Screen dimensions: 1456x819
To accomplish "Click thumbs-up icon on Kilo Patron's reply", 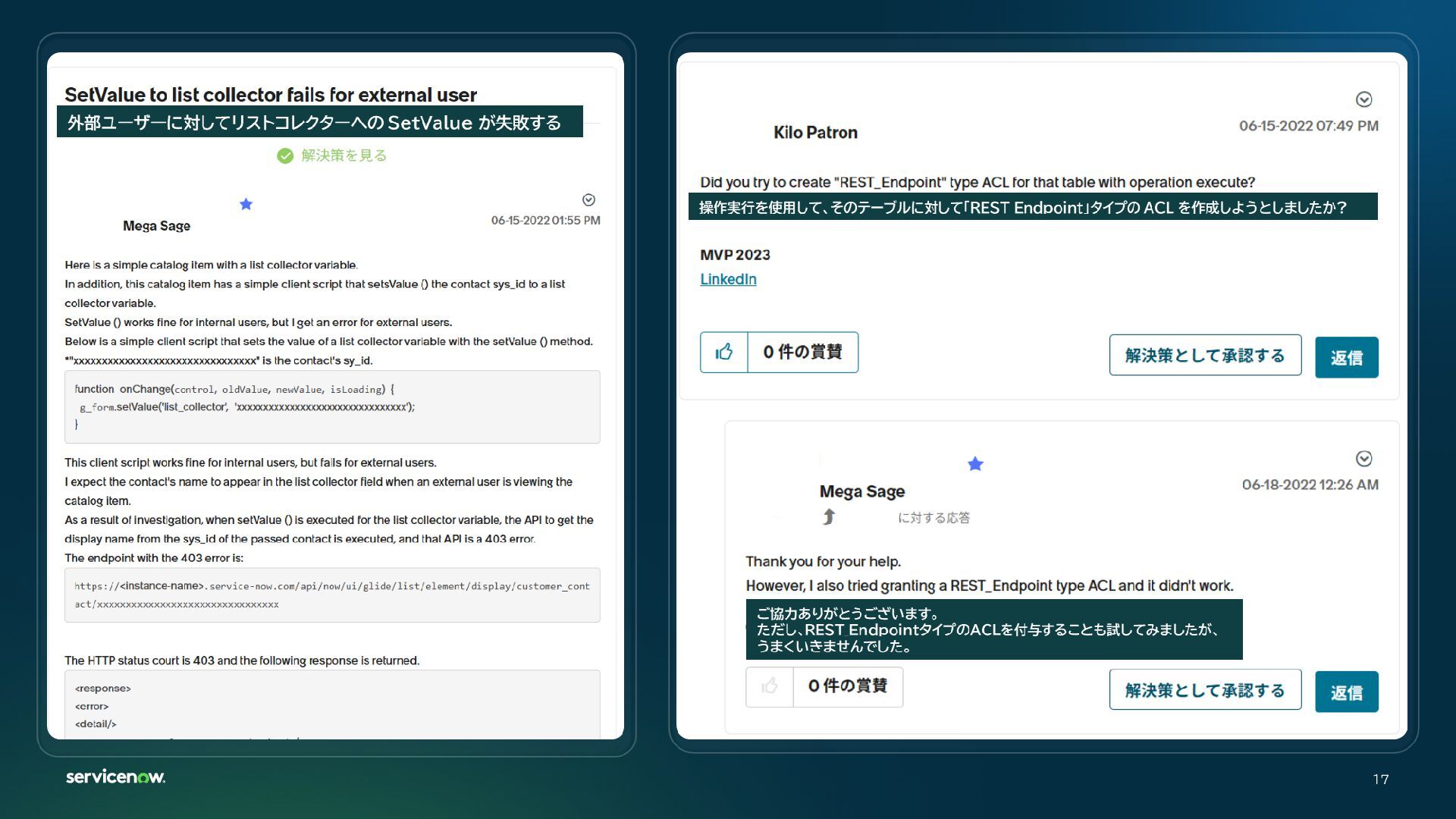I will (x=723, y=352).
